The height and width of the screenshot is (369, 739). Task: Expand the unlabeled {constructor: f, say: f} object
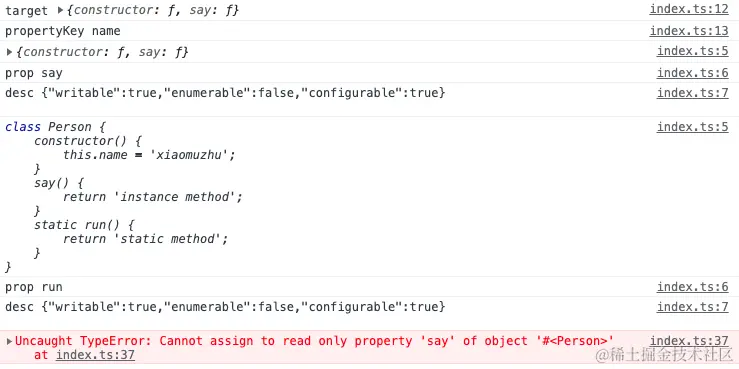[9, 52]
